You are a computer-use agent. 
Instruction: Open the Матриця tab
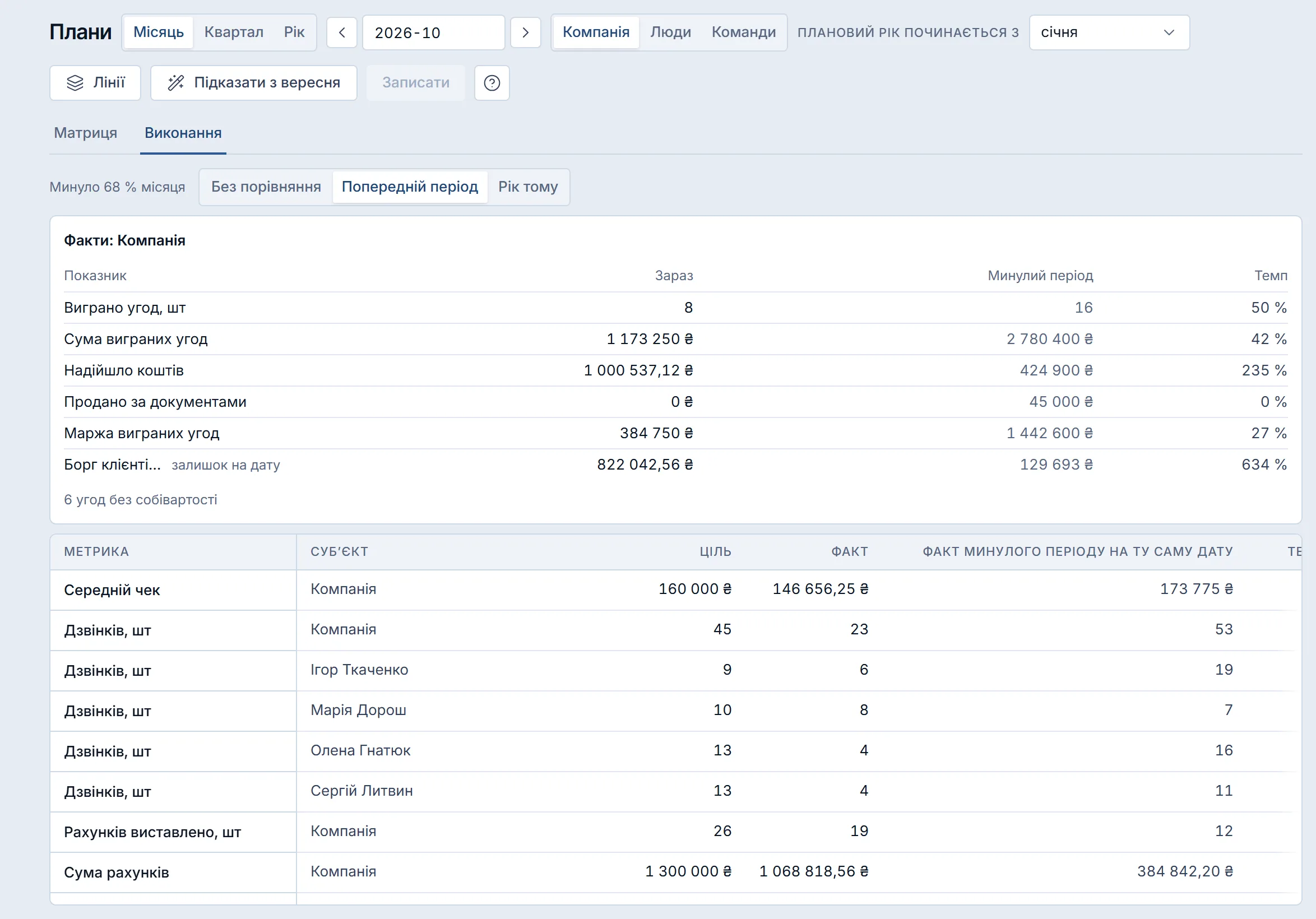click(x=85, y=133)
